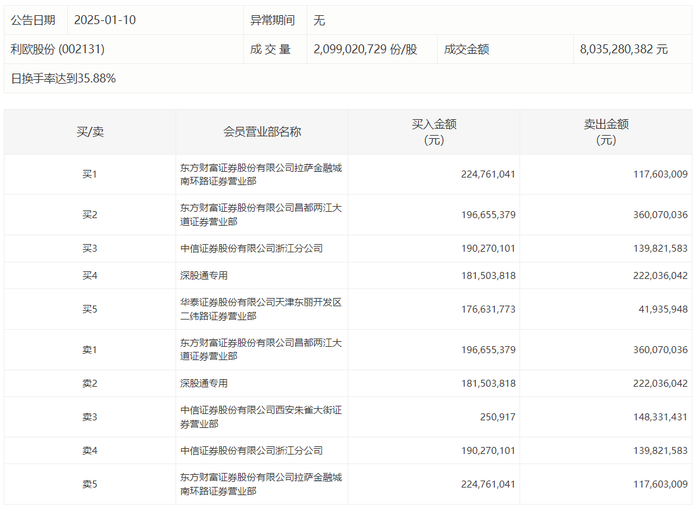This screenshot has height=511, width=700.
Task: Select buy amount 176,631,773
Action: coord(488,309)
